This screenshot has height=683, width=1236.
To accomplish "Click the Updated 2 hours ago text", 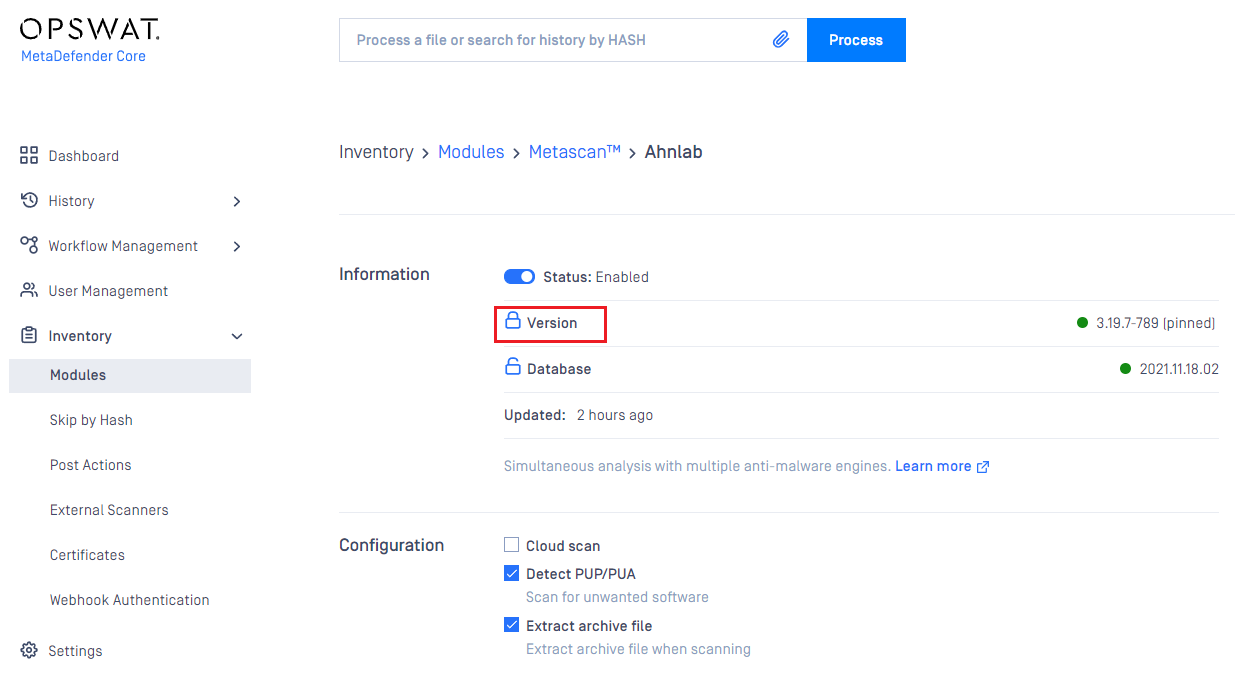I will click(x=578, y=415).
